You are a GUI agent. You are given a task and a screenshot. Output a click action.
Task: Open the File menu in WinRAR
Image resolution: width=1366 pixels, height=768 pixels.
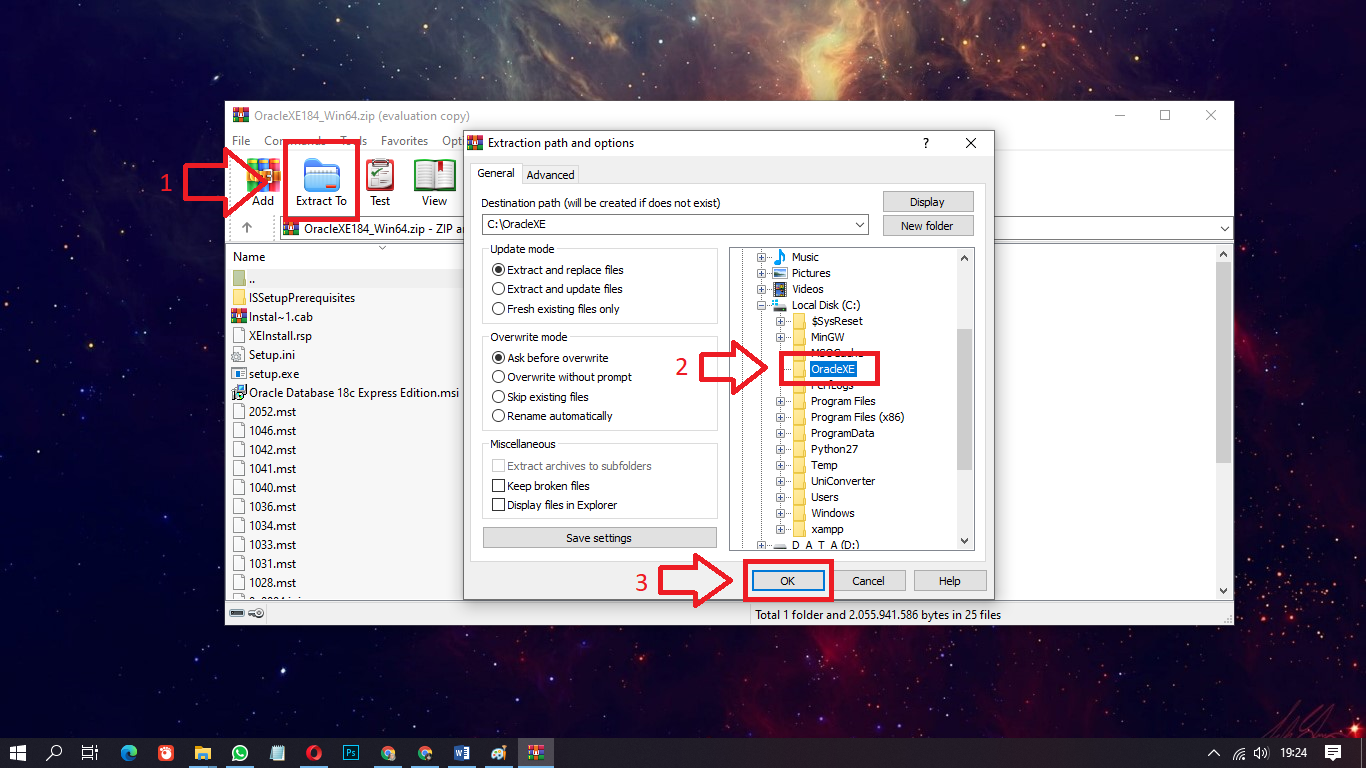coord(242,141)
